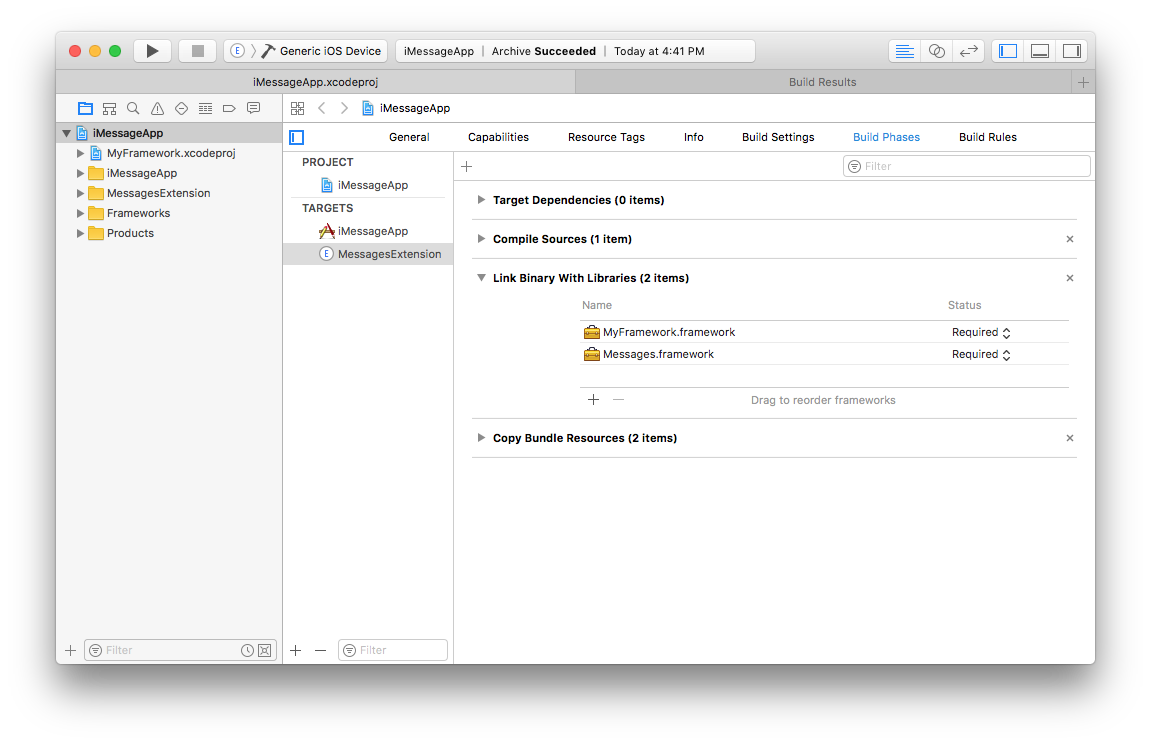Collapse Link Binary With Libraries section
Viewport: 1151px width, 744px height.
481,278
